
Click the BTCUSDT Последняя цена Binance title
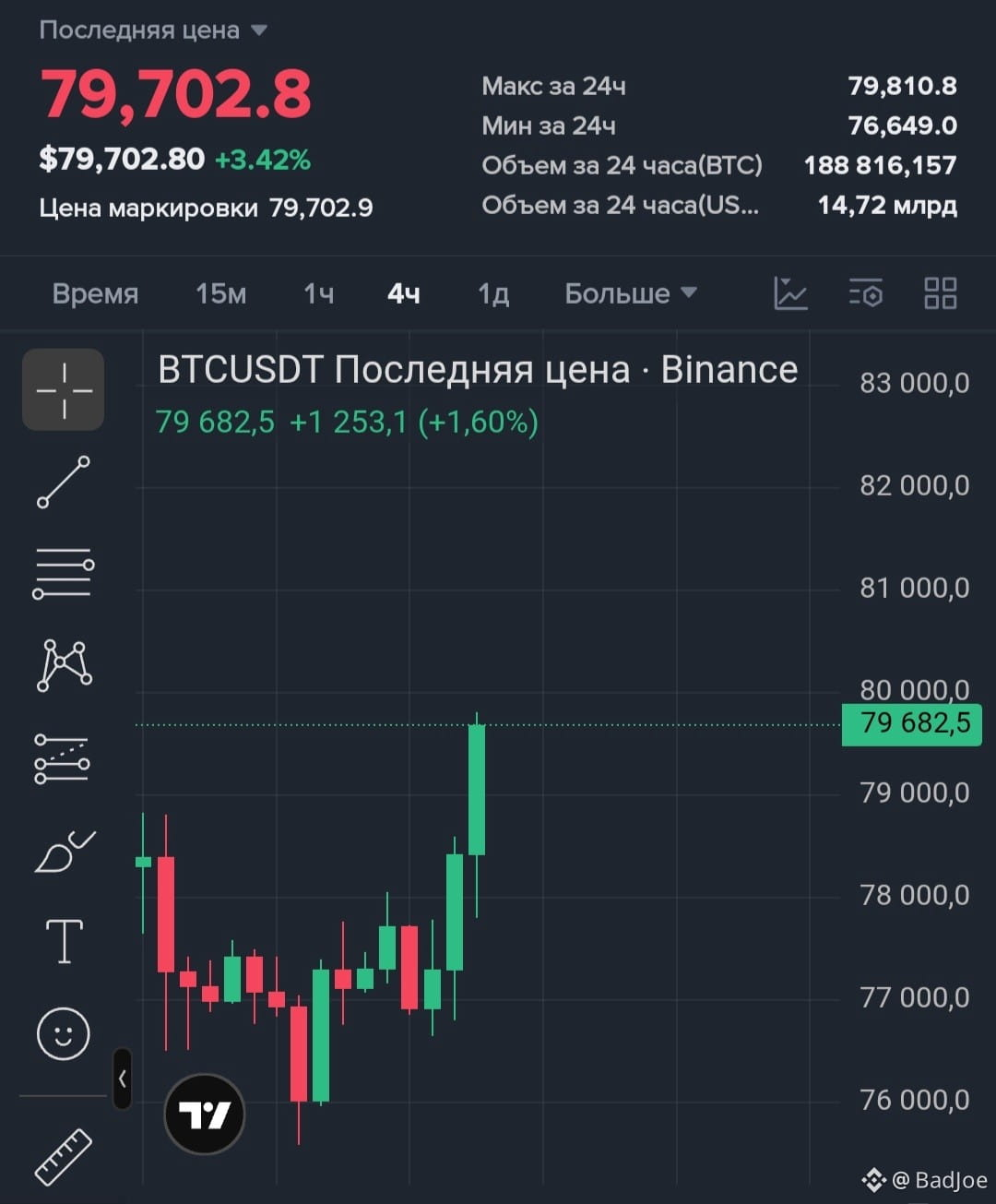pyautogui.click(x=478, y=369)
